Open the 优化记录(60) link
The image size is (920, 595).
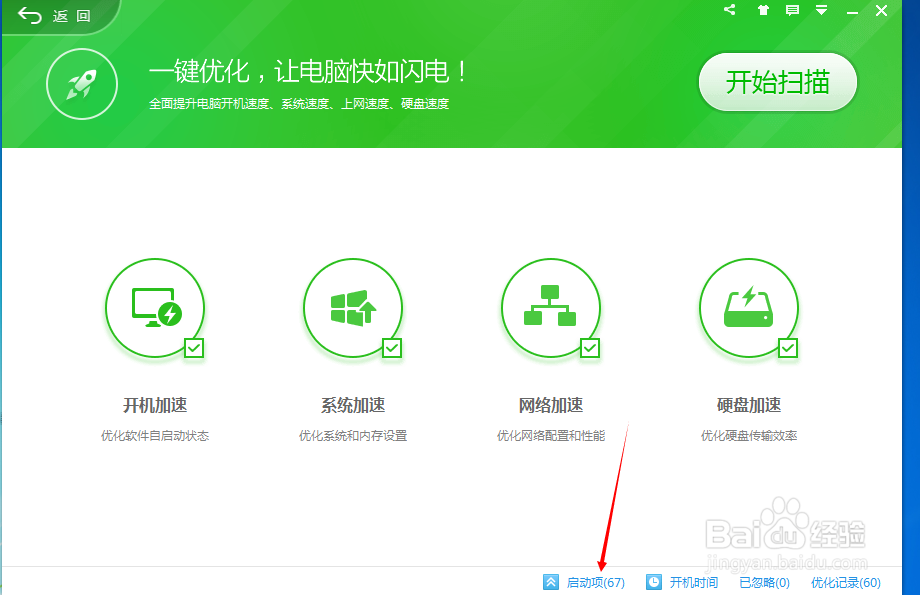click(847, 582)
